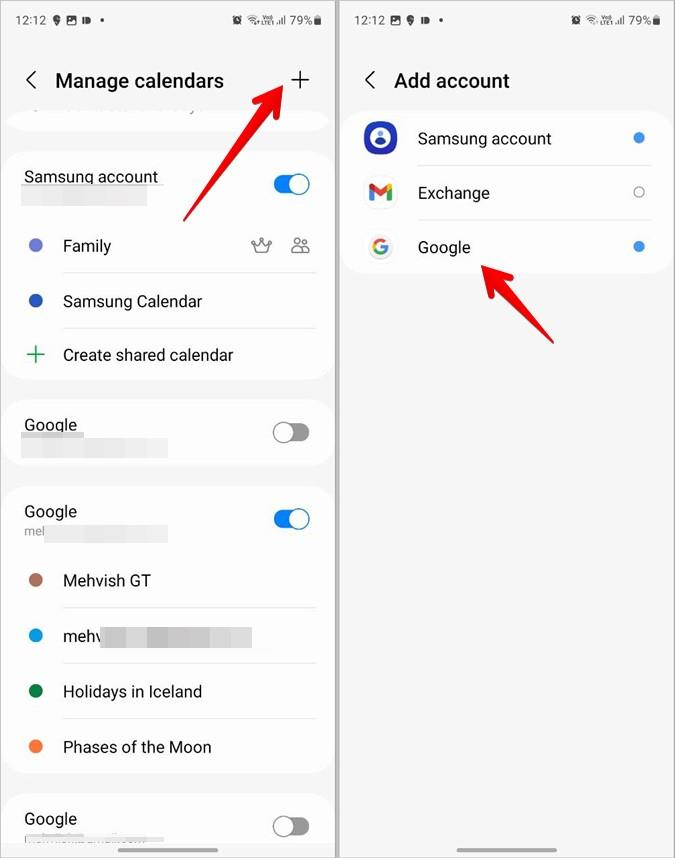
Task: Tap the Samsung account header label
Action: 91,176
